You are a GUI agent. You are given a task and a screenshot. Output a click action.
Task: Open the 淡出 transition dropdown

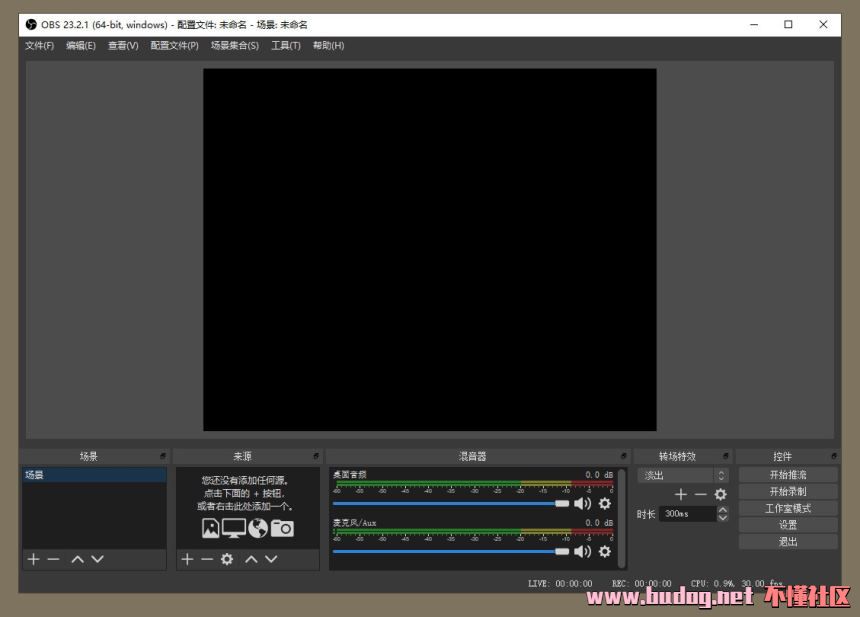(x=685, y=475)
